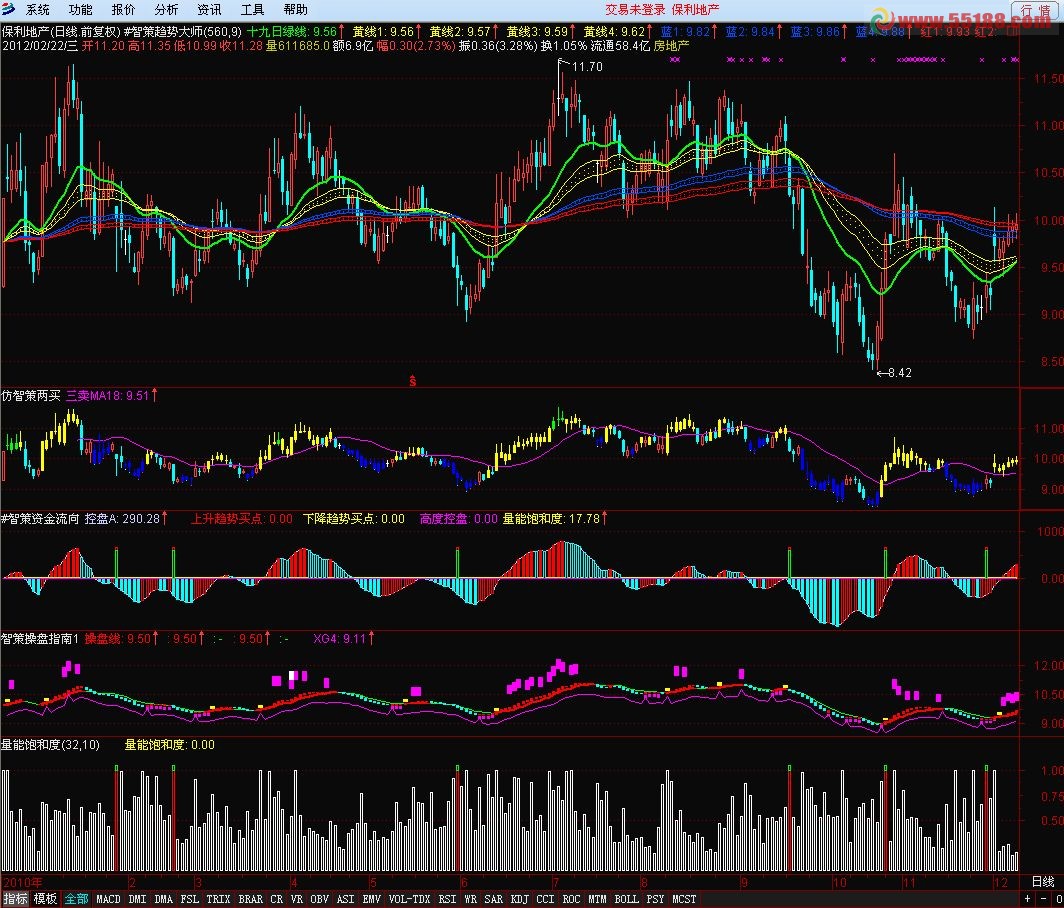Open the 帮助 menu
The width and height of the screenshot is (1064, 908).
(295, 10)
